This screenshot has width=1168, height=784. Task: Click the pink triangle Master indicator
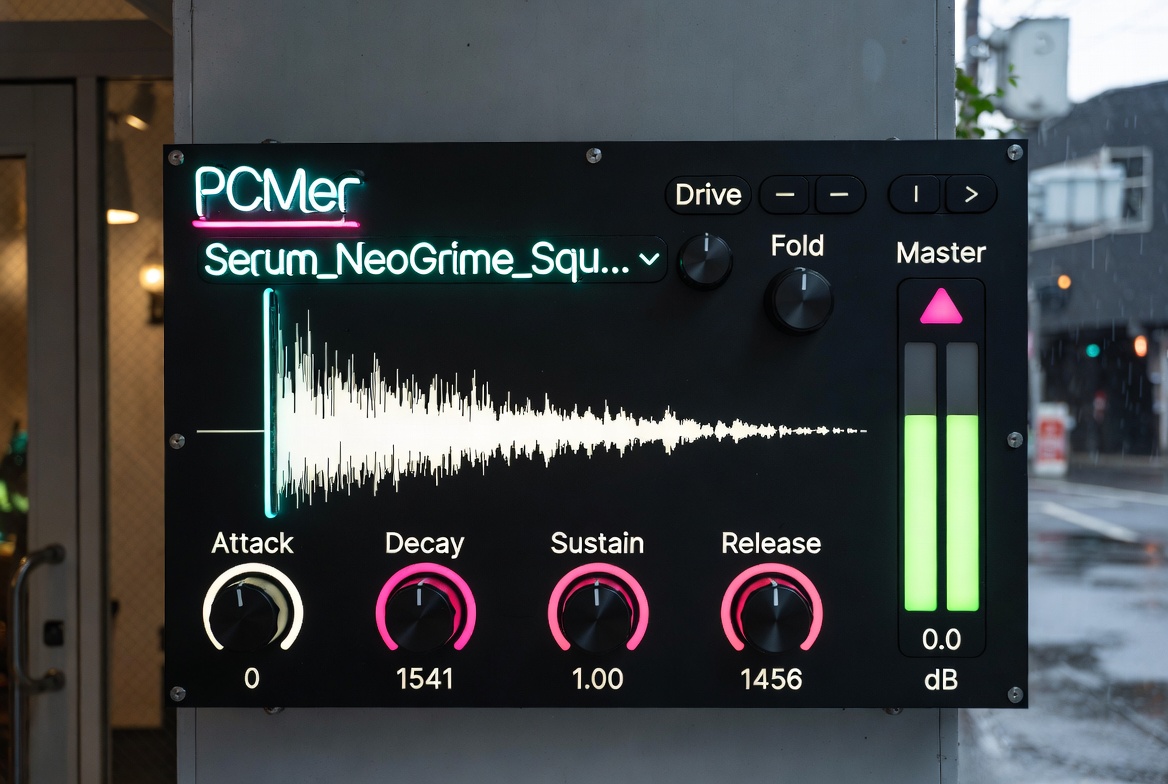[x=940, y=306]
